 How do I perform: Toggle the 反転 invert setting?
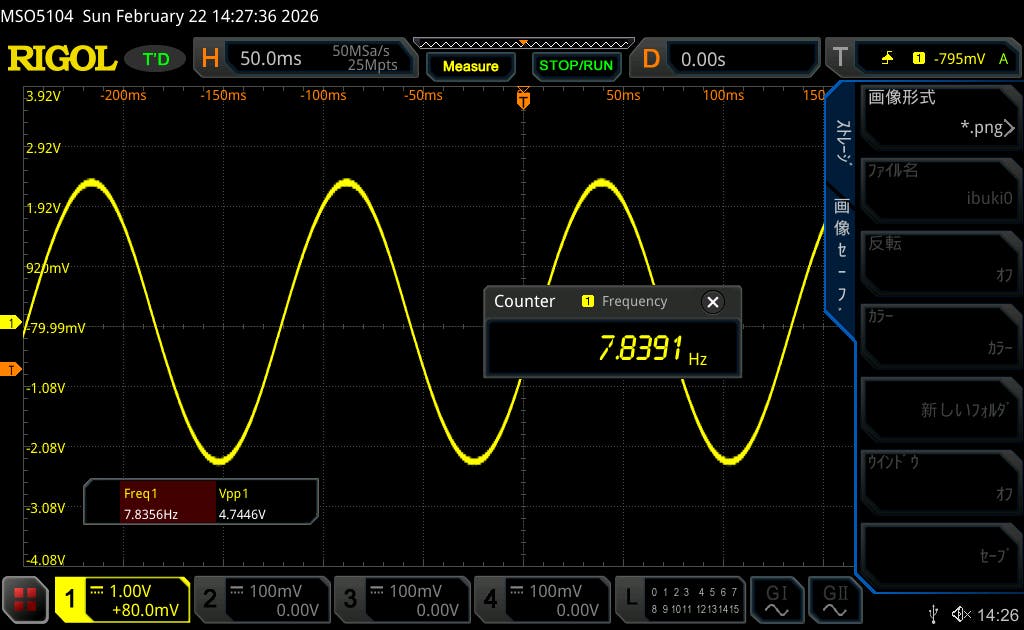[x=940, y=259]
